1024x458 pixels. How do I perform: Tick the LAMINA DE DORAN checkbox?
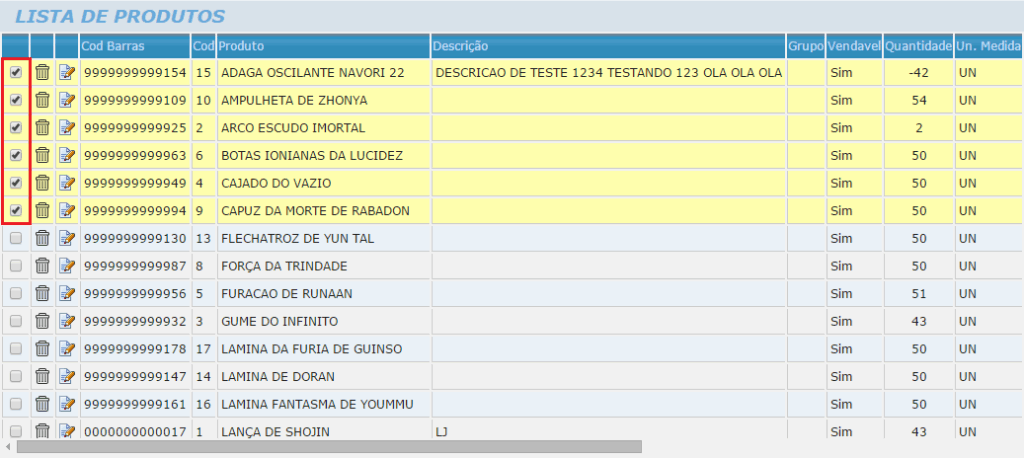[x=16, y=376]
